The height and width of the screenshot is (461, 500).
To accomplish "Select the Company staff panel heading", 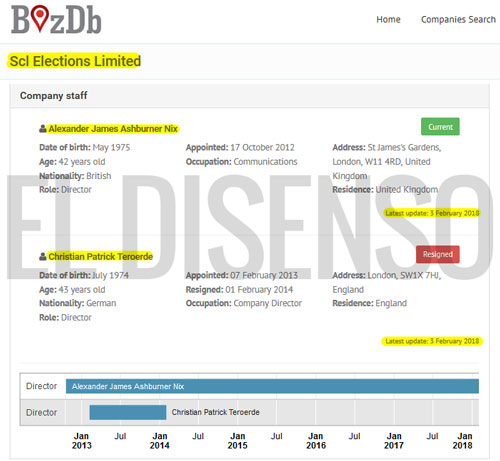I will (53, 96).
